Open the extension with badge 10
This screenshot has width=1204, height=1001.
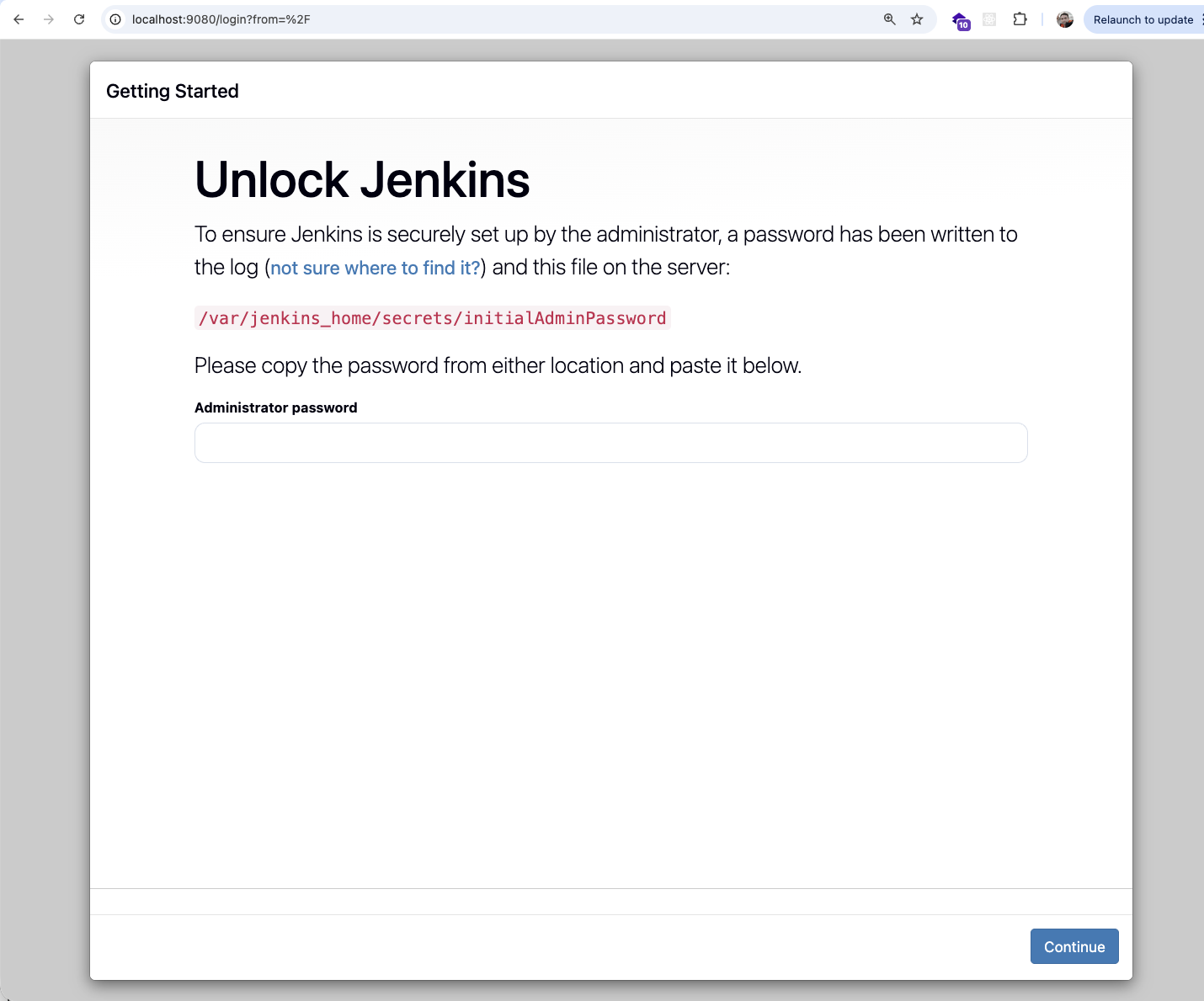pyautogui.click(x=960, y=20)
